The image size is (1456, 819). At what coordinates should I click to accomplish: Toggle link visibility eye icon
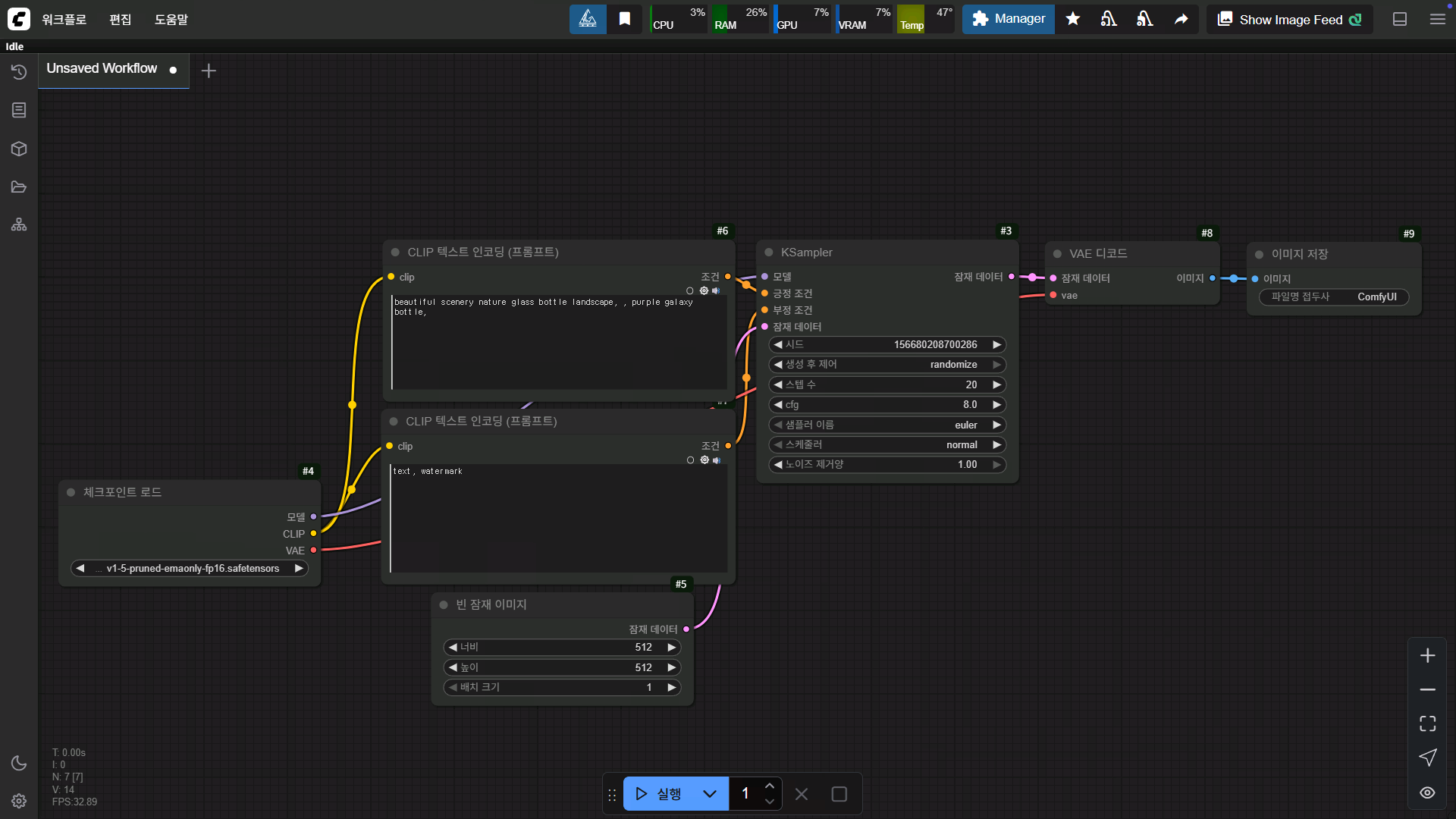click(1427, 792)
